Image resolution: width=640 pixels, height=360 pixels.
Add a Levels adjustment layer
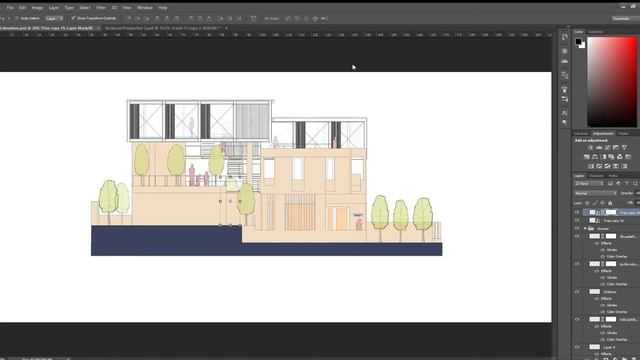(x=599, y=147)
